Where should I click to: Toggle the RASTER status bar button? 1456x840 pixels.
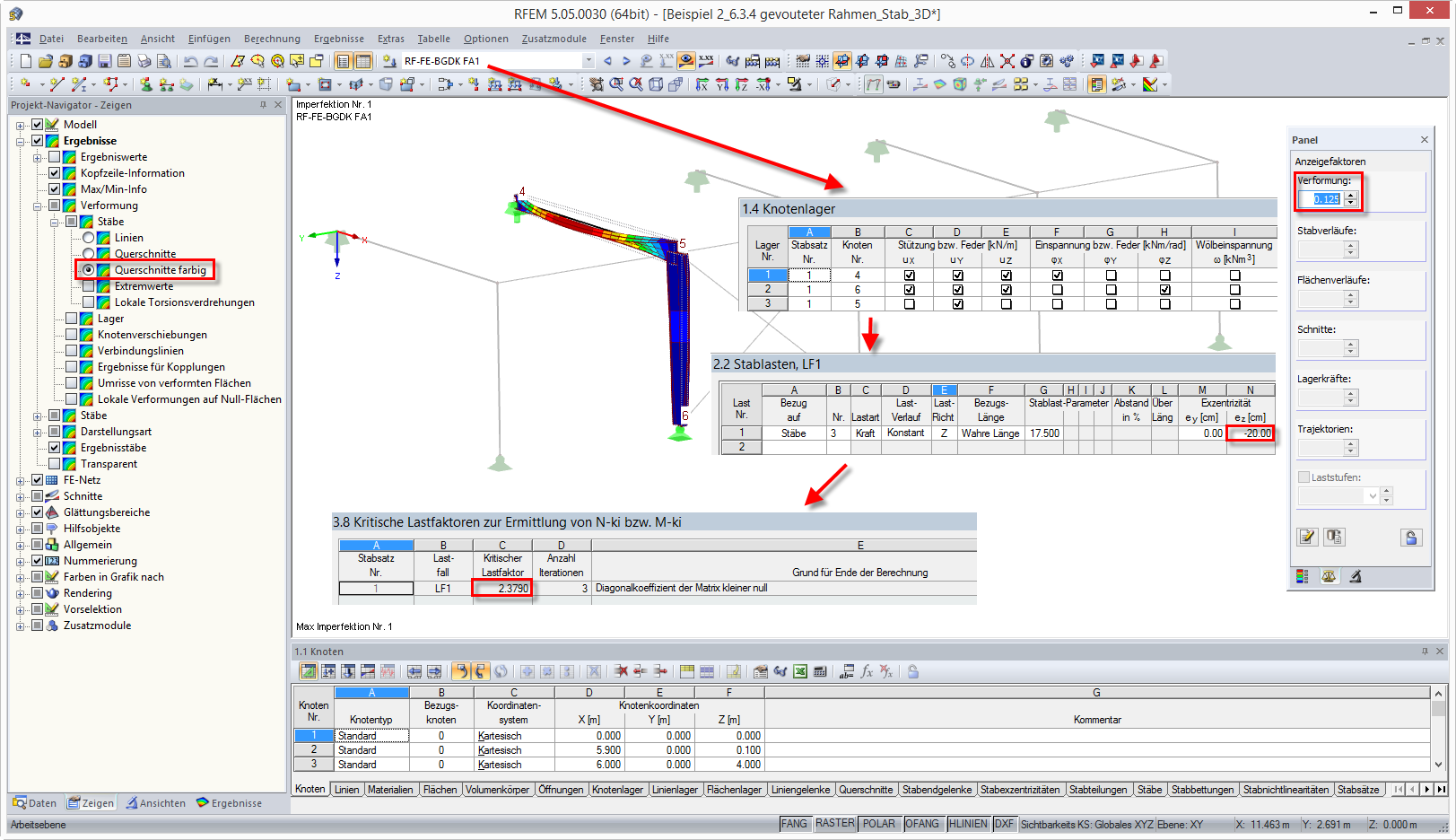click(x=834, y=824)
